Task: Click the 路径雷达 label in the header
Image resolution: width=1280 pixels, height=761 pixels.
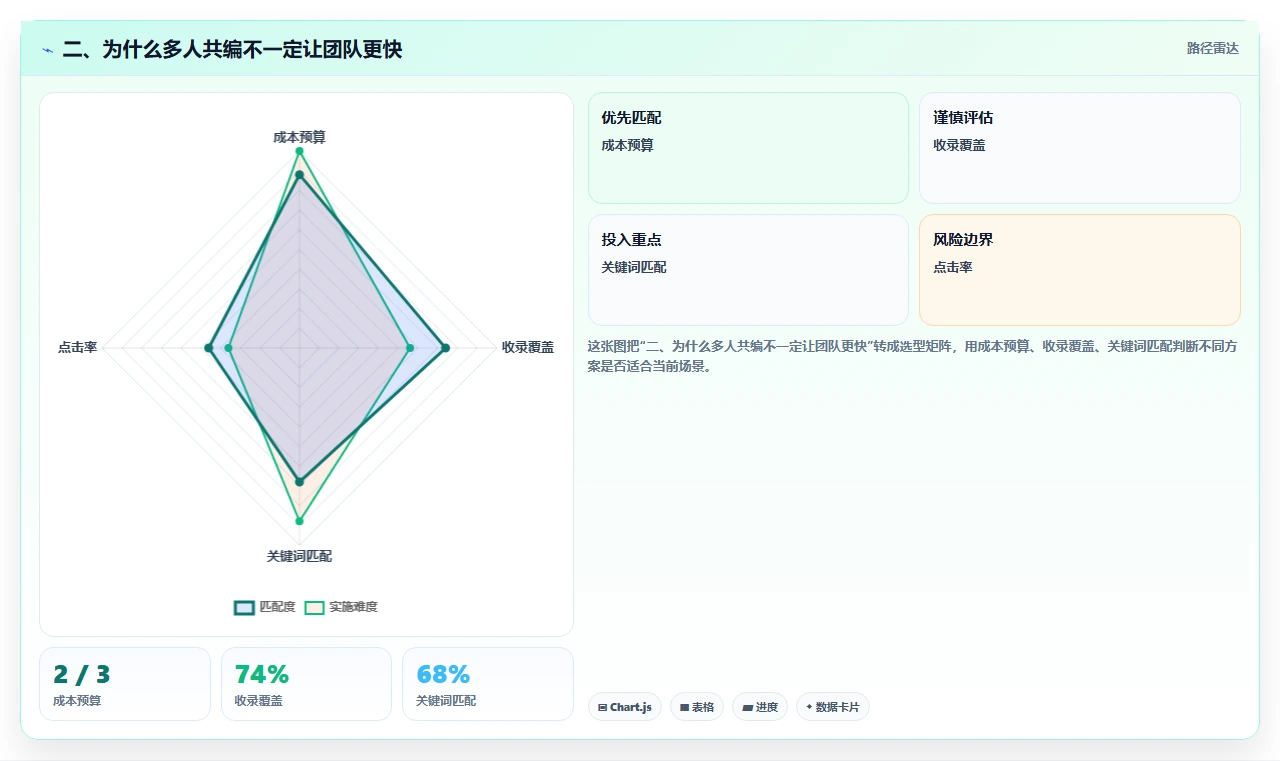Action: coord(1213,48)
